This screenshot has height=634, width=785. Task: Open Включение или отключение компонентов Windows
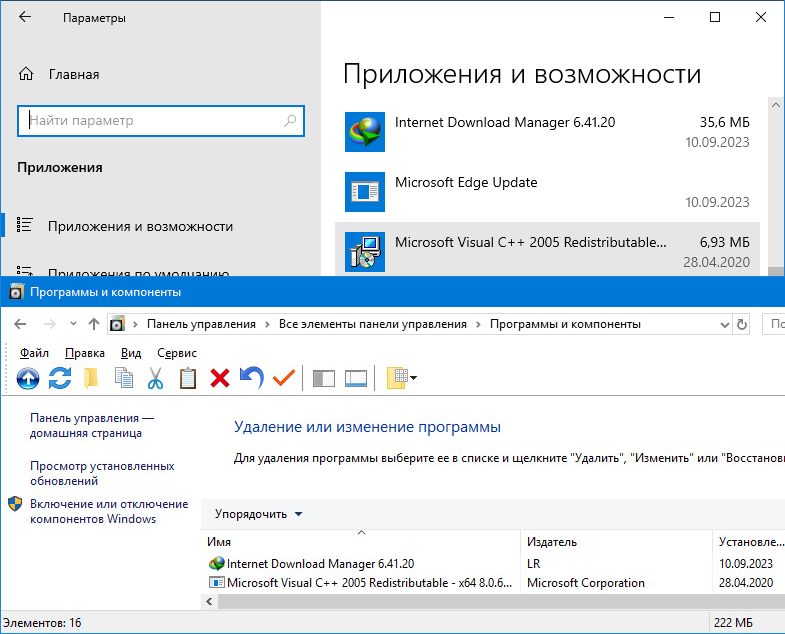tap(109, 511)
